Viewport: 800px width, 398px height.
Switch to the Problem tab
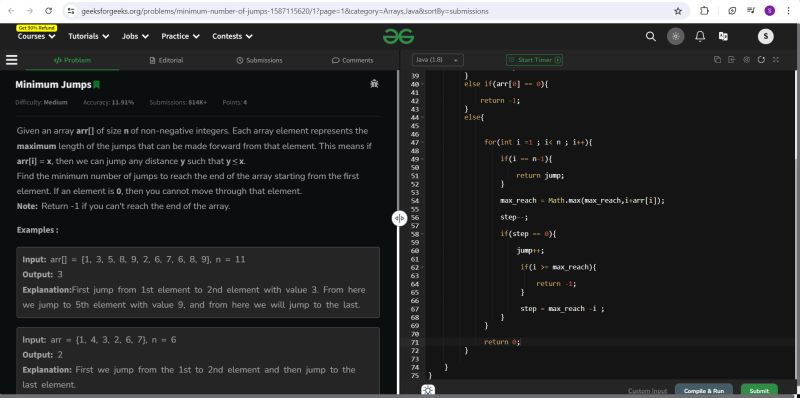pos(72,60)
